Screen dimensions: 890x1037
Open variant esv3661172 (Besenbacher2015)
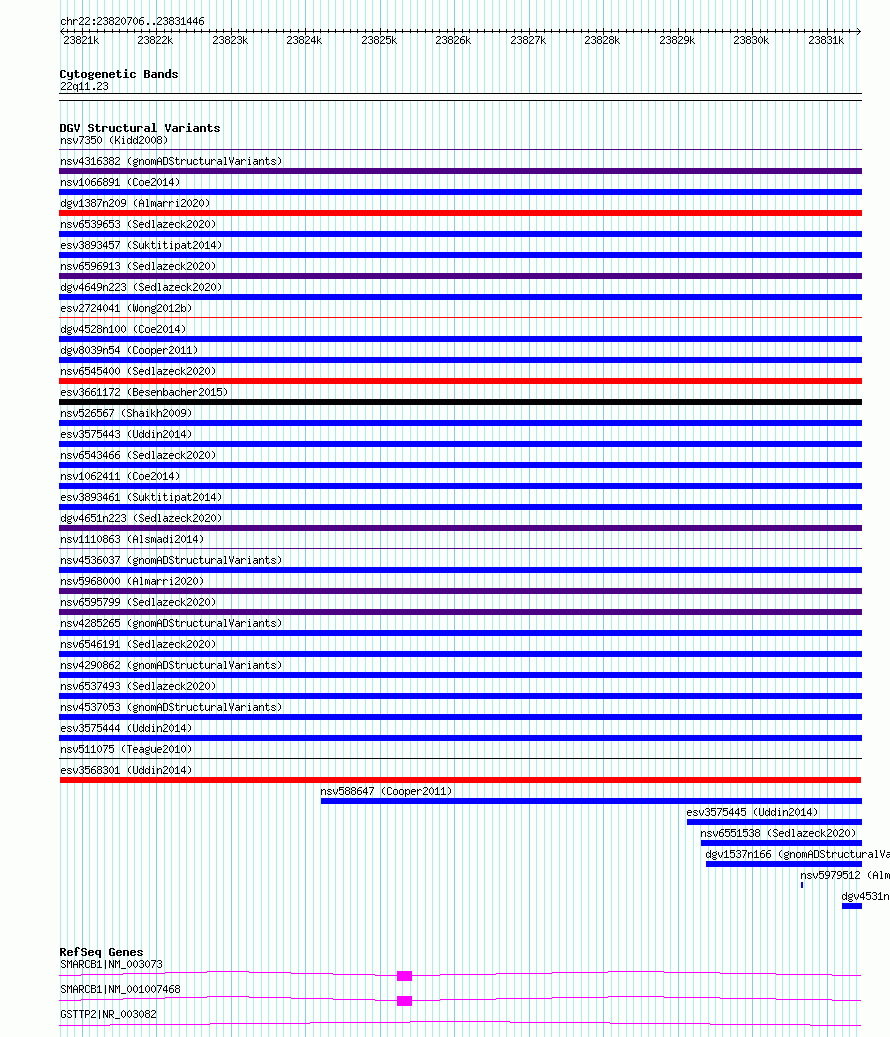143,393
